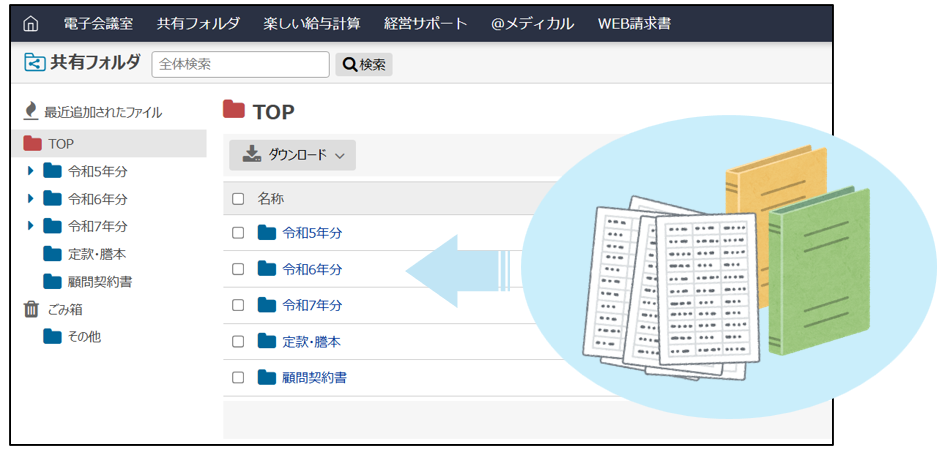The image size is (949, 450).
Task: Go to 電子会議室 in top menu
Action: point(99,24)
